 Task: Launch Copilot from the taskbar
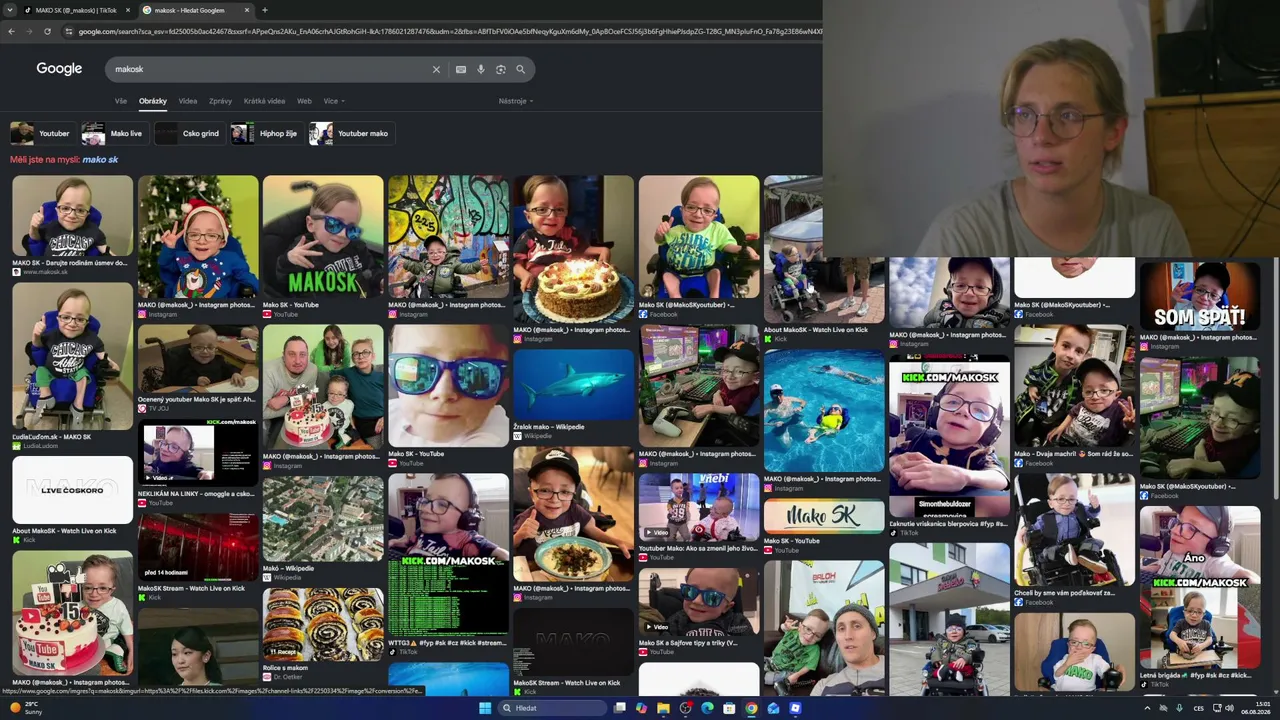[641, 708]
